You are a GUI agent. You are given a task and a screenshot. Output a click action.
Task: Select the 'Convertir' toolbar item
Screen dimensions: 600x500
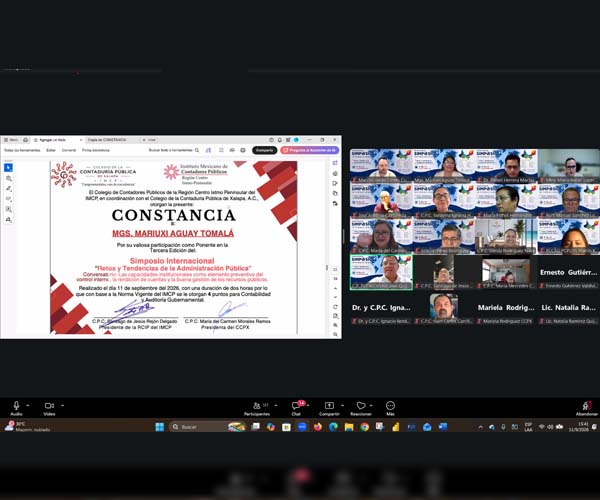tap(69, 150)
